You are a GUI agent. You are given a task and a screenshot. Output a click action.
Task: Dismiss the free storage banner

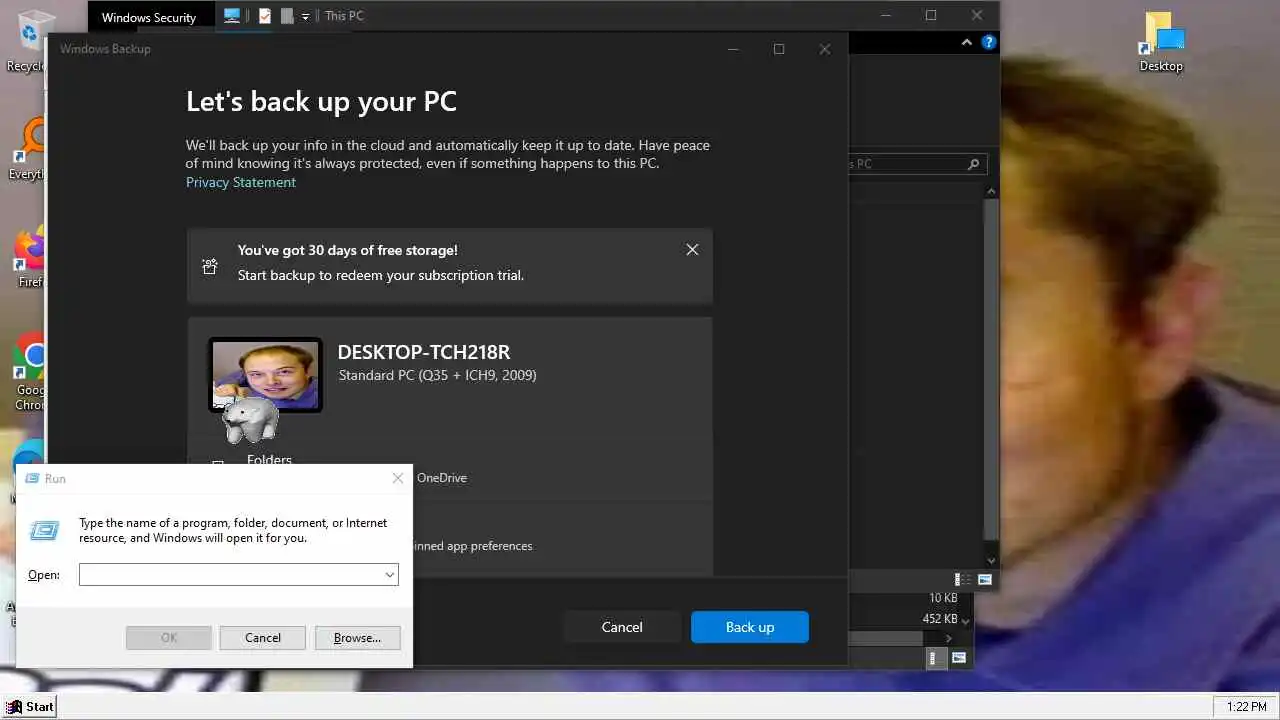692,250
